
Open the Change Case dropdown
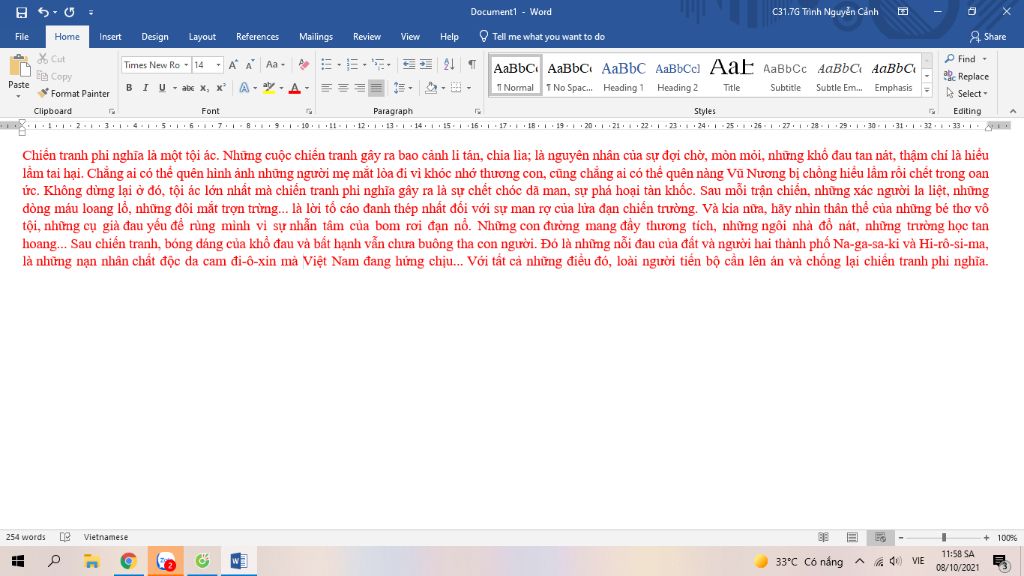(x=275, y=65)
